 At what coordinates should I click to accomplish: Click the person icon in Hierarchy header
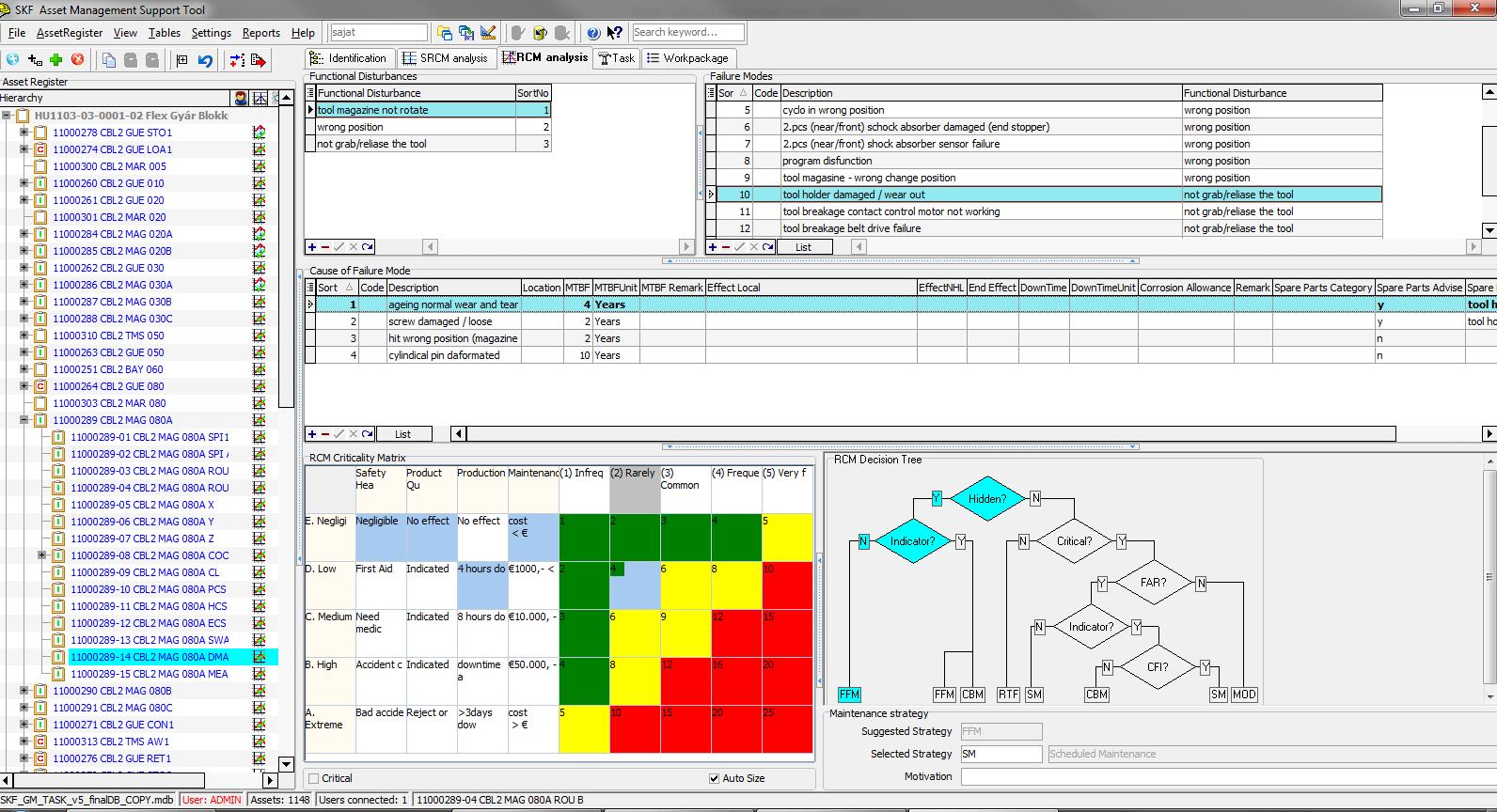tap(242, 98)
